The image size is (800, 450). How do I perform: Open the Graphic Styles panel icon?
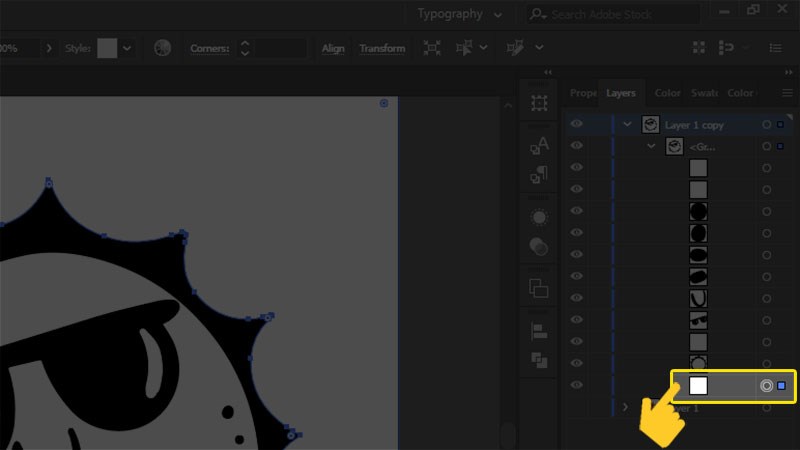(x=539, y=247)
